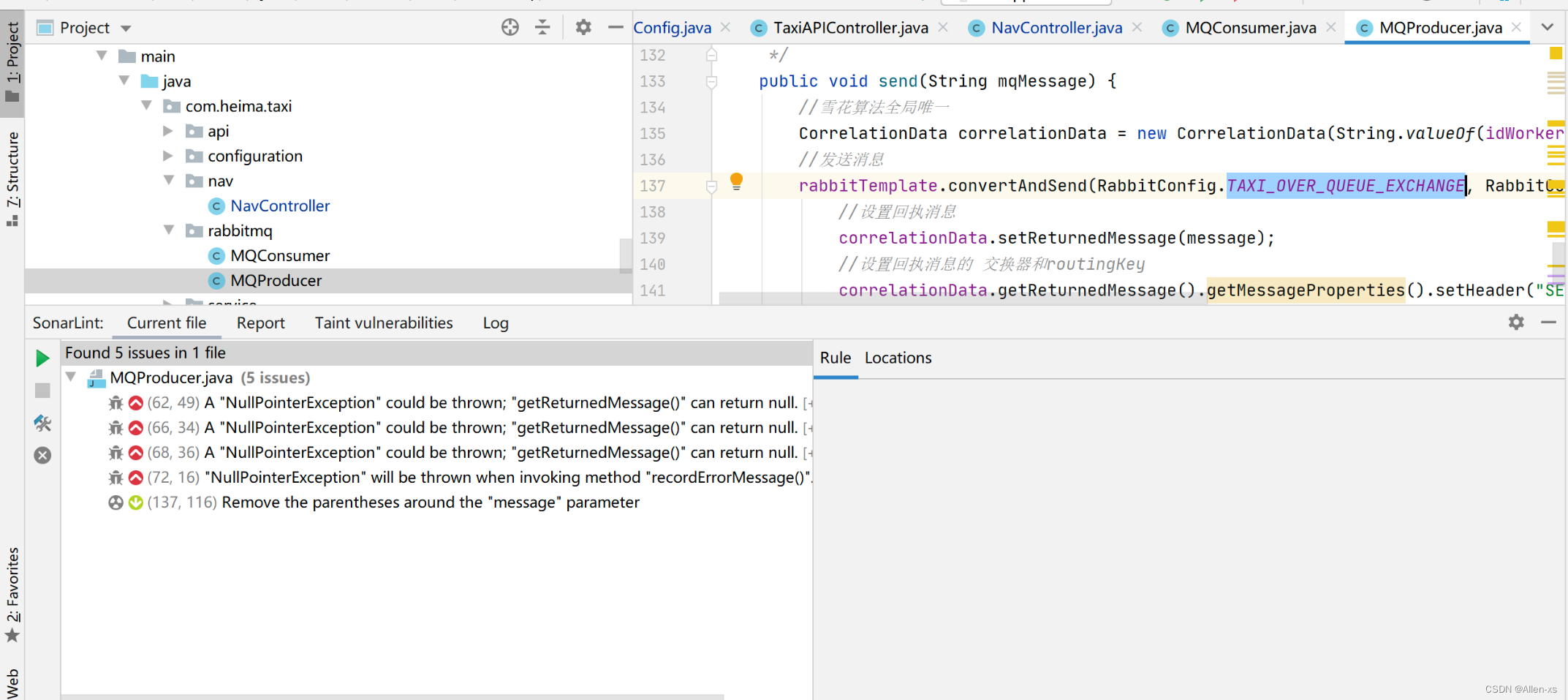
Task: Click the locate current file crosshair icon
Action: 510,28
